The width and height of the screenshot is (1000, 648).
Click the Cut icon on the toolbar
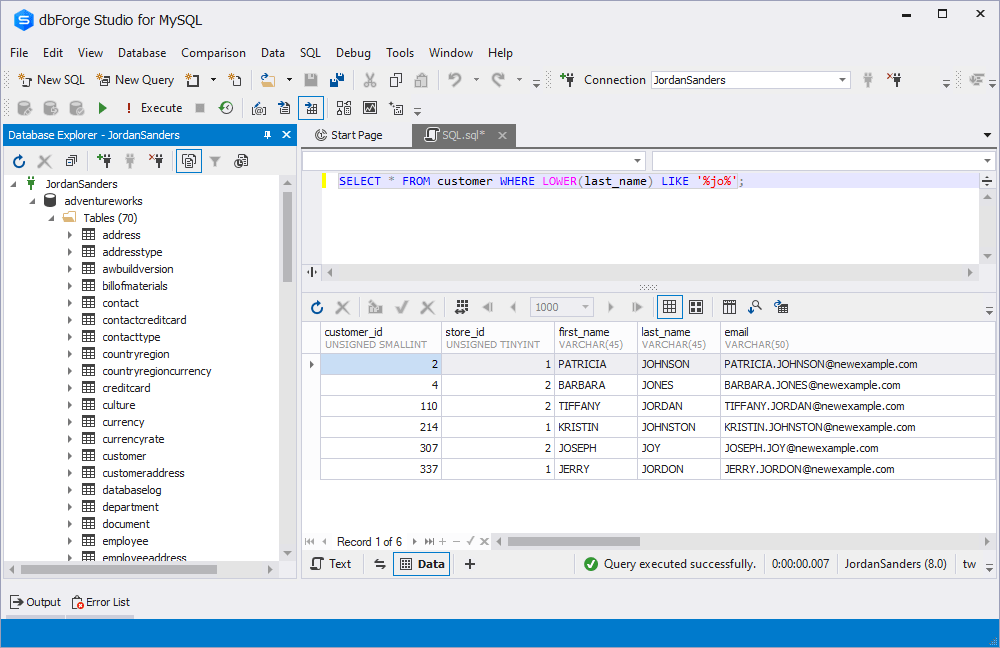point(369,79)
